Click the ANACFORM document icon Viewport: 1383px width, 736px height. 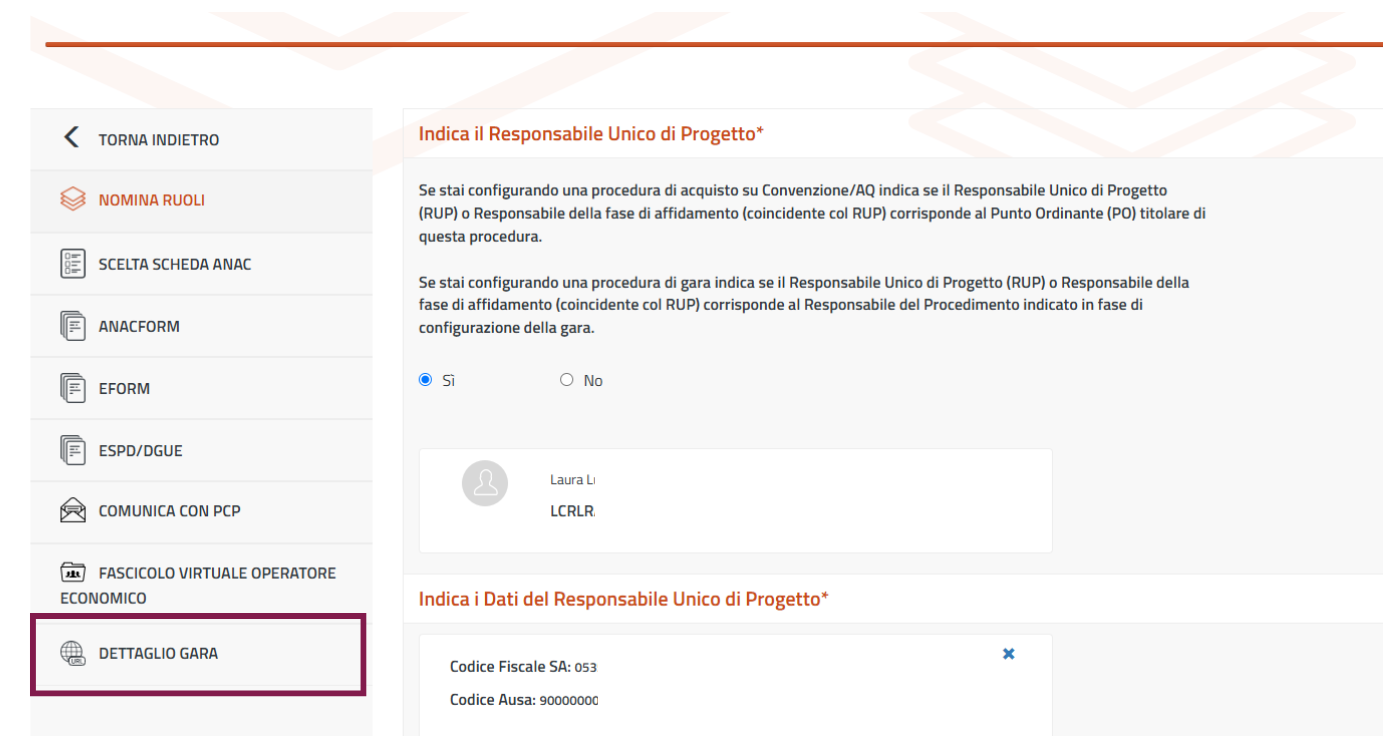[x=73, y=326]
